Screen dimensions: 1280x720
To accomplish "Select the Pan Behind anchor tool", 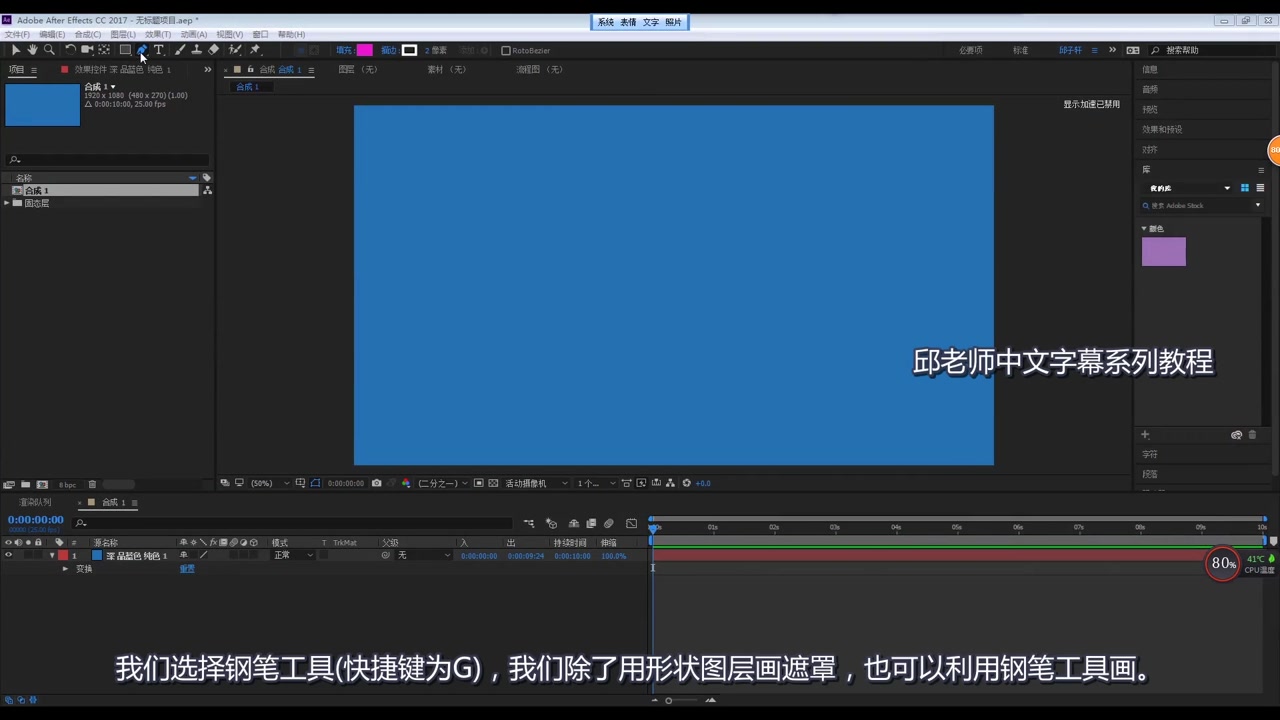I will click(104, 50).
